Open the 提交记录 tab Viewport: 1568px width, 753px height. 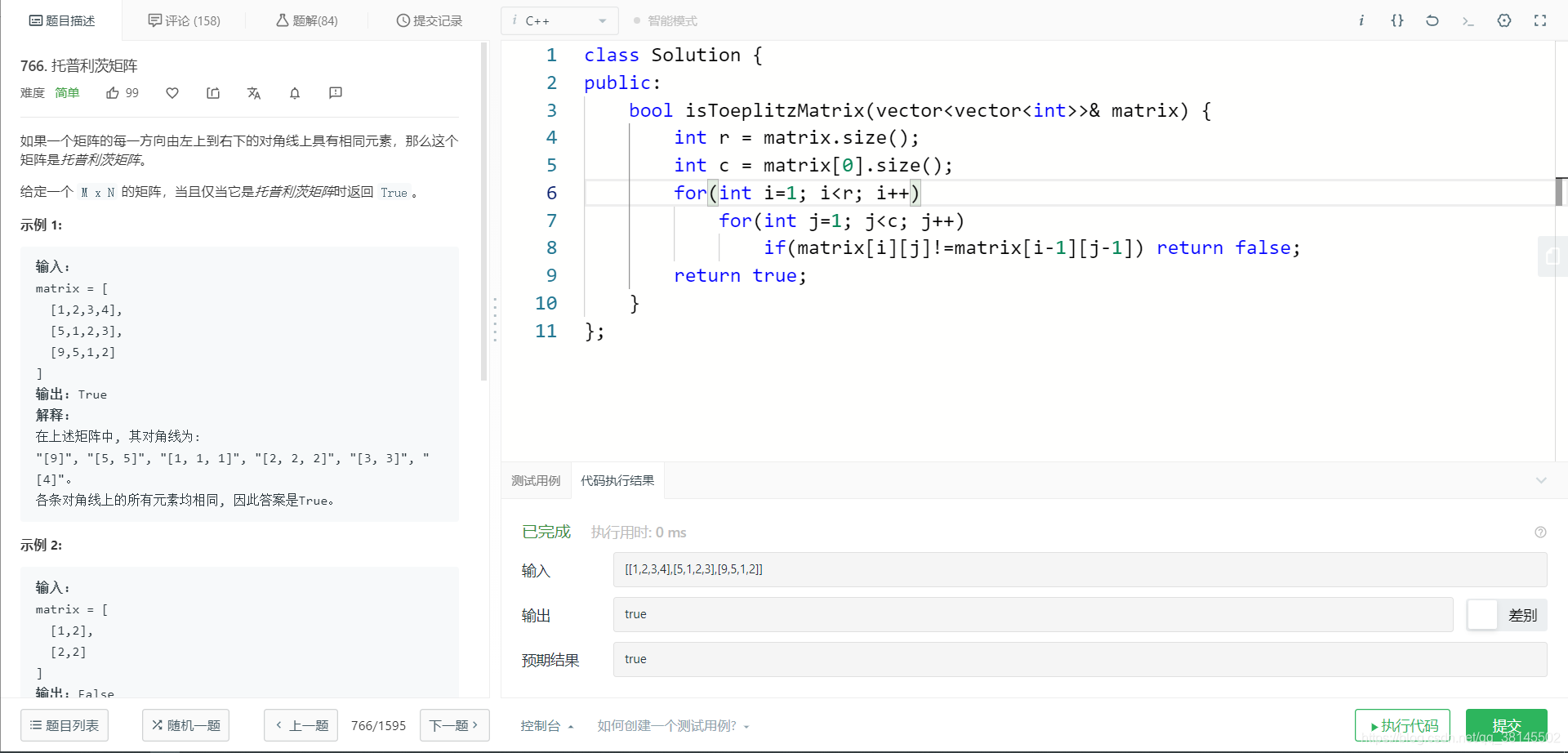pyautogui.click(x=430, y=20)
